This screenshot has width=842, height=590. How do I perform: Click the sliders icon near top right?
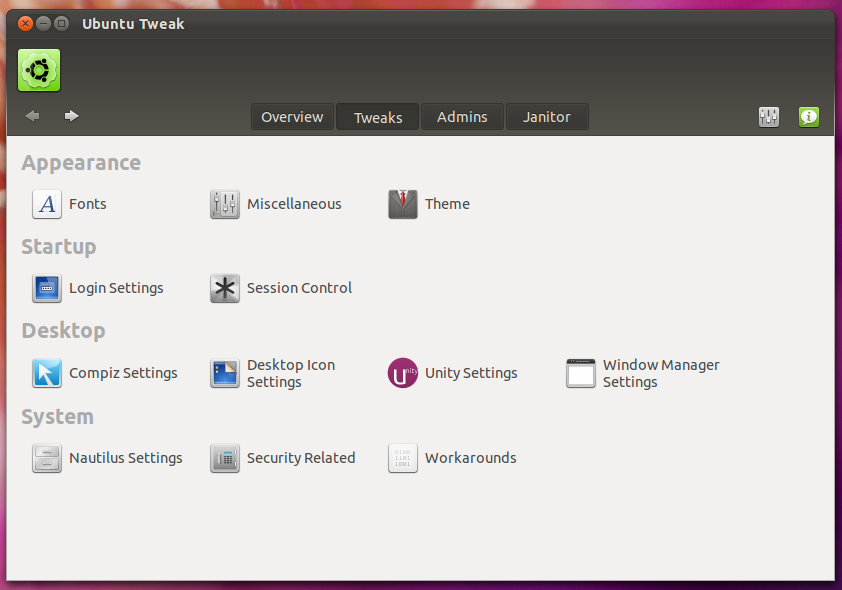(x=769, y=117)
